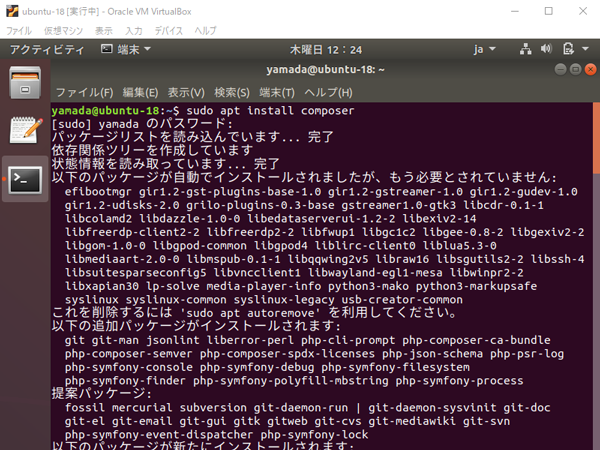This screenshot has height=450, width=600.
Task: Open the 端末 application menu in top bar
Action: 126,49
